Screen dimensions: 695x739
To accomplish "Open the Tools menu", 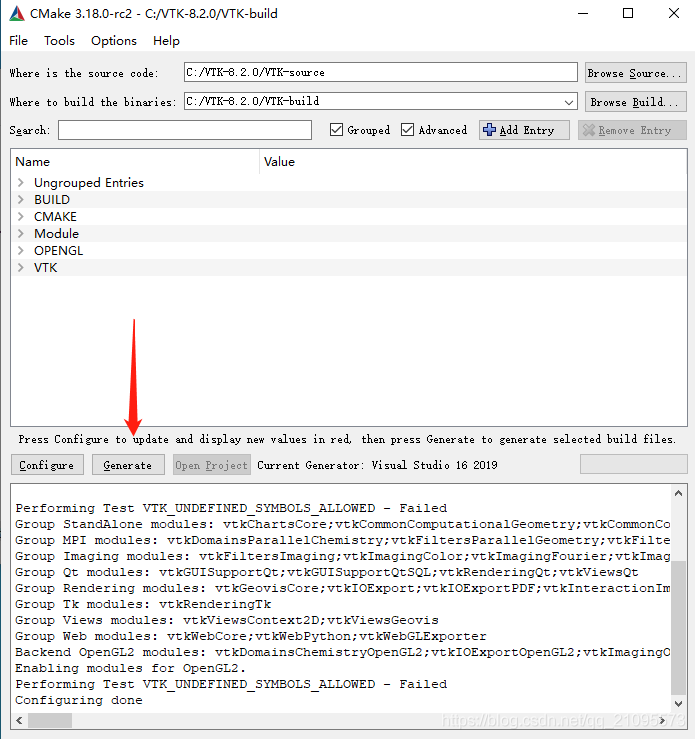I will [59, 41].
